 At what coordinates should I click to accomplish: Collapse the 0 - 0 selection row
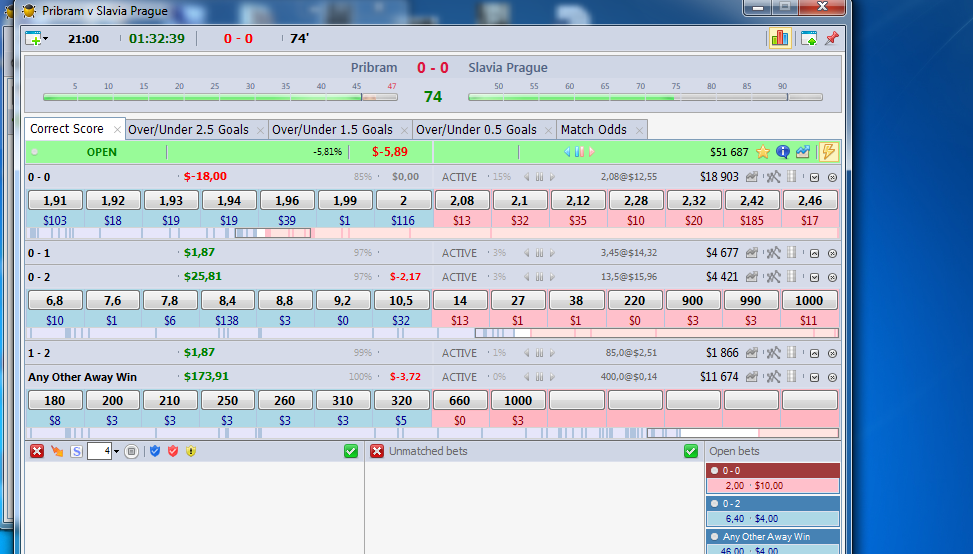click(815, 177)
